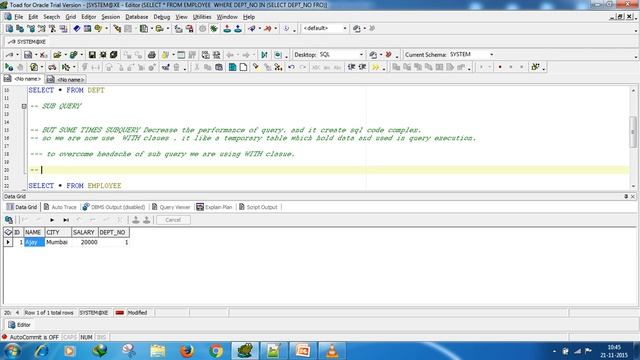Click the paste clipboard icon in editor toolbar
The image size is (640, 360).
point(219,67)
